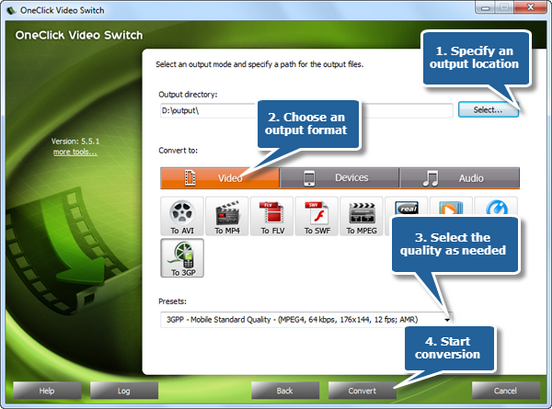Select the orange play-button media format icon
This screenshot has width=552, height=409.
pos(451,207)
